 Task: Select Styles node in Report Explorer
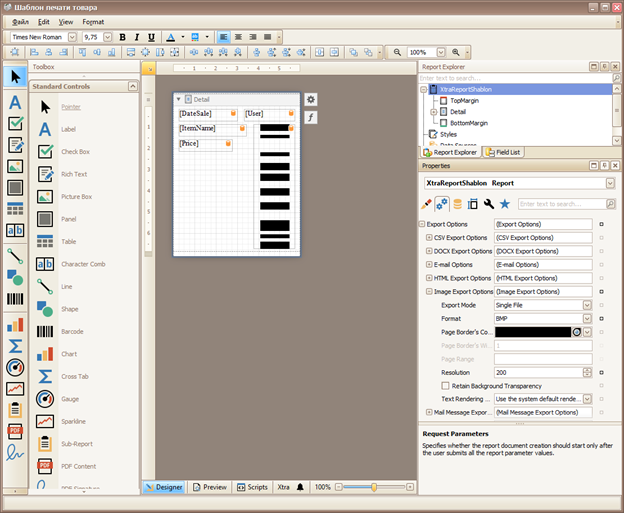[x=448, y=134]
